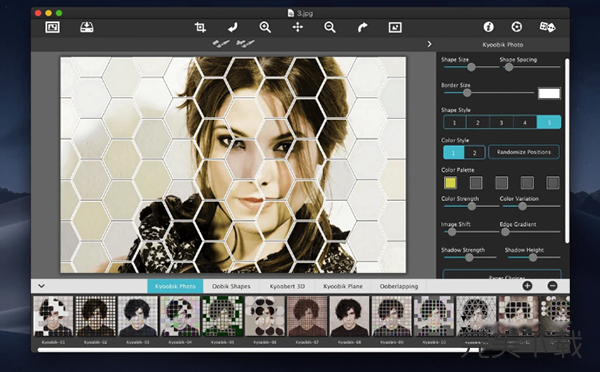
Task: Select Shape Style 1
Action: 455,122
